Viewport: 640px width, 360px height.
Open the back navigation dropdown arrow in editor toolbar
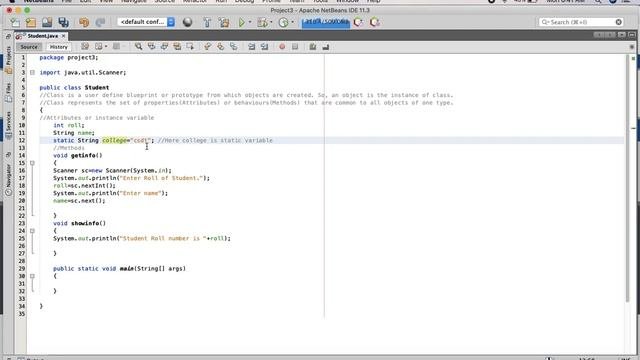coord(106,47)
